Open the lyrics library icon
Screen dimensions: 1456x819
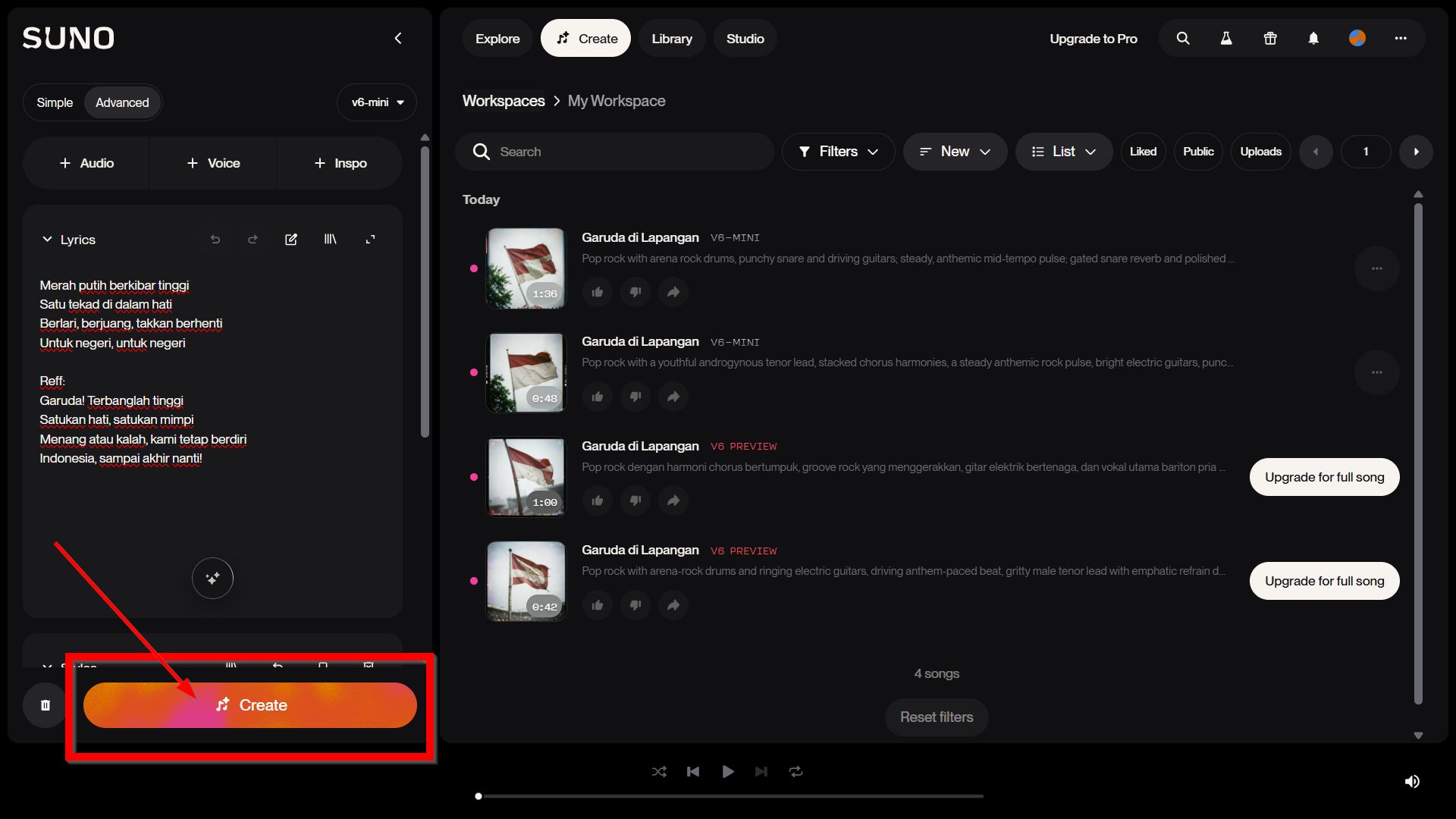pos(331,240)
